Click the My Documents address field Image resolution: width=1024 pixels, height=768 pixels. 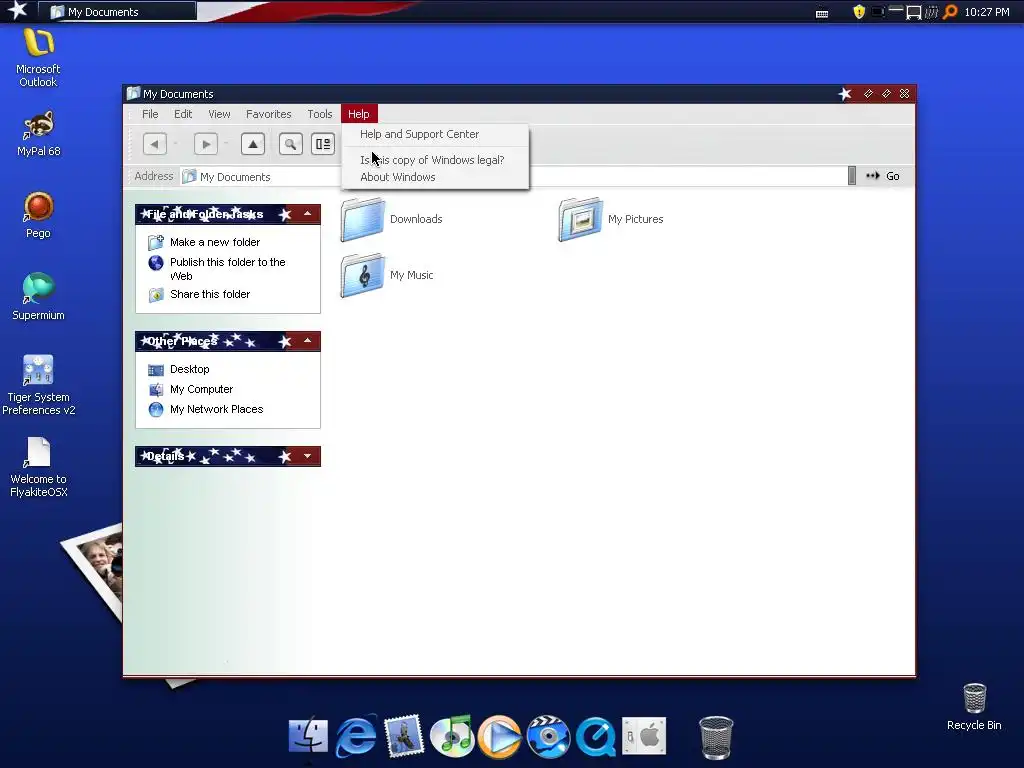tap(513, 176)
